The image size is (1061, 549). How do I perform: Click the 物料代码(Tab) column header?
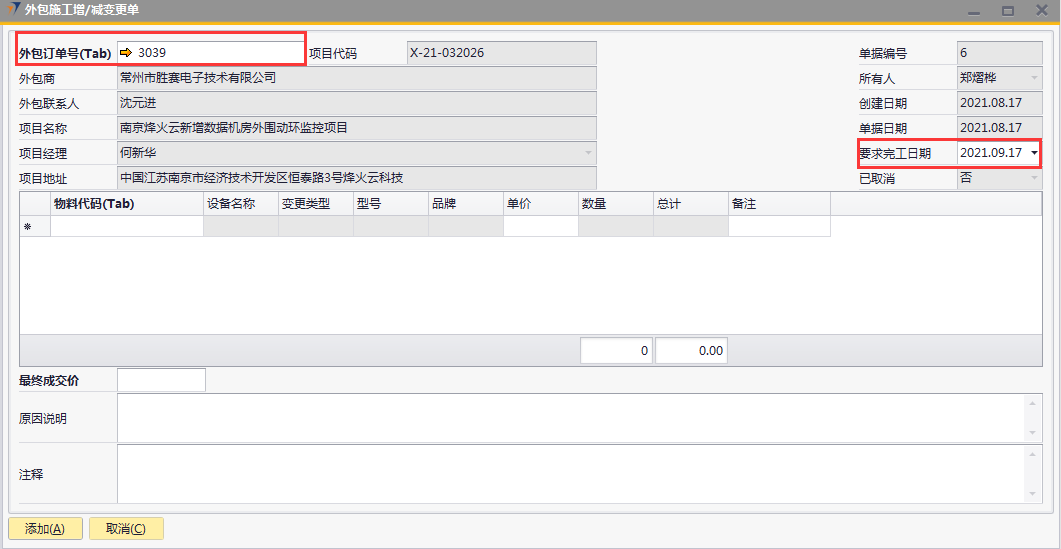click(127, 203)
